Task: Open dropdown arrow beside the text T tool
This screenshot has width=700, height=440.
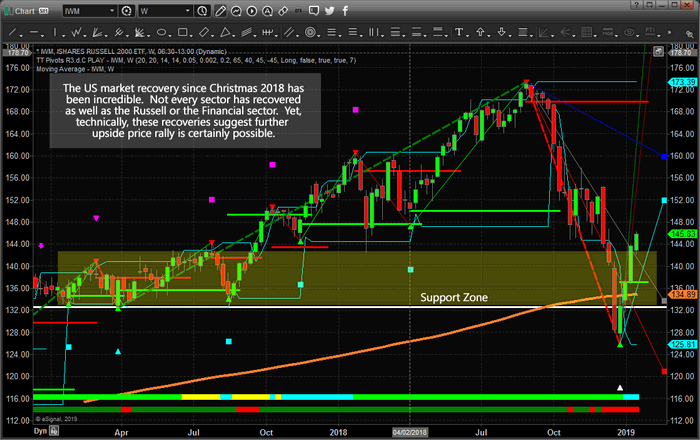Action: pos(467,35)
